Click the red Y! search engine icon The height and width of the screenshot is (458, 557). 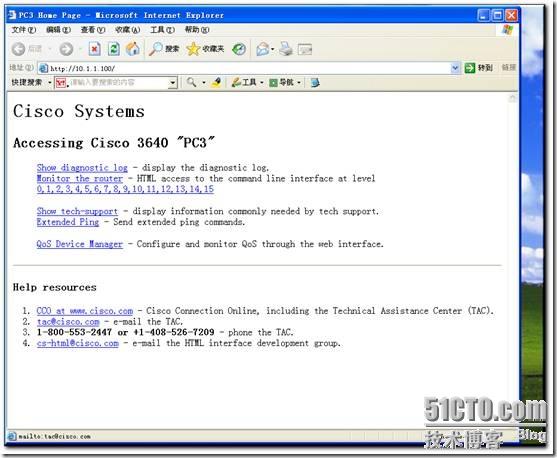61,83
